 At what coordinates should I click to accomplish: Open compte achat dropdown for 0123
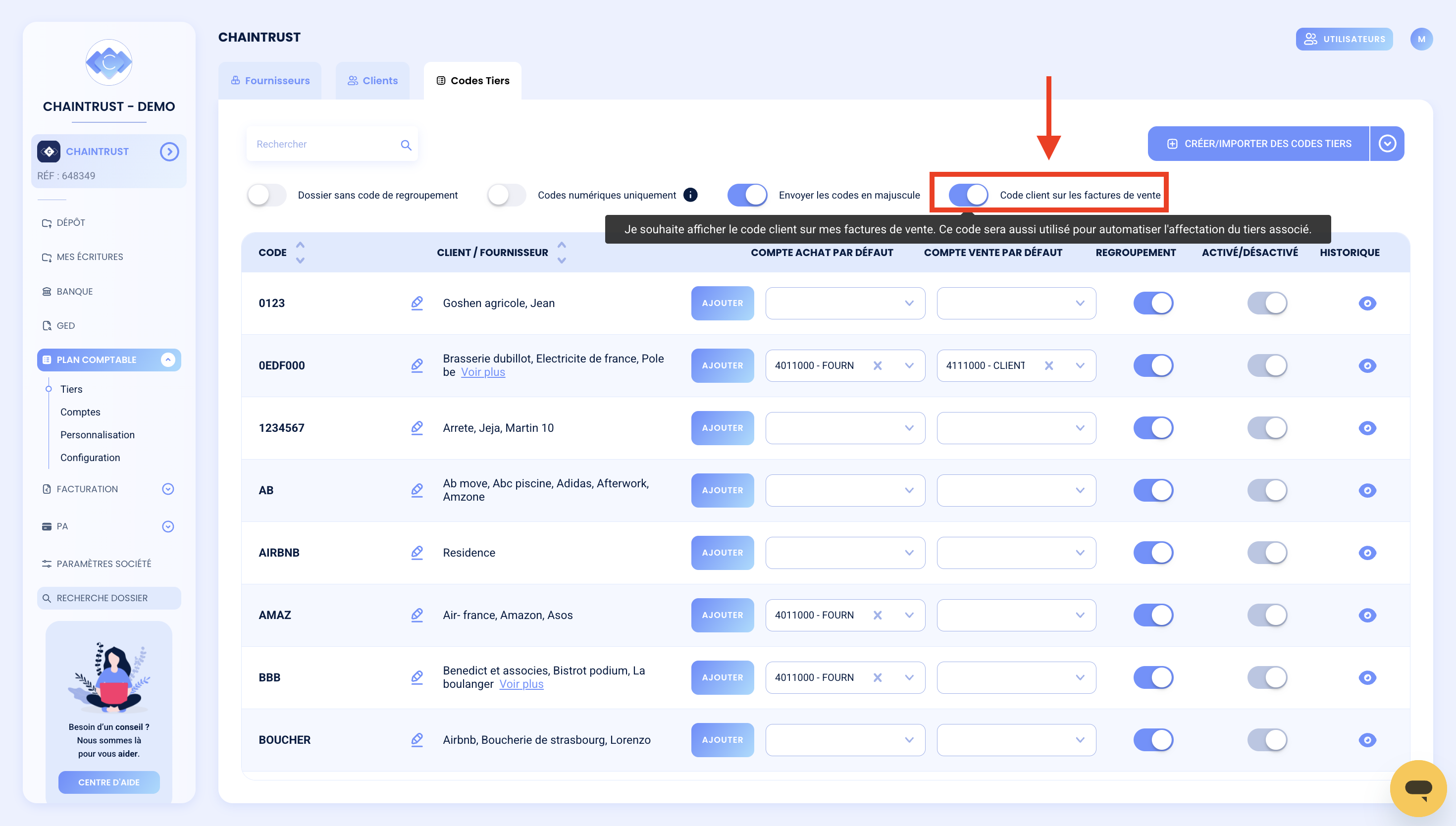pos(845,303)
